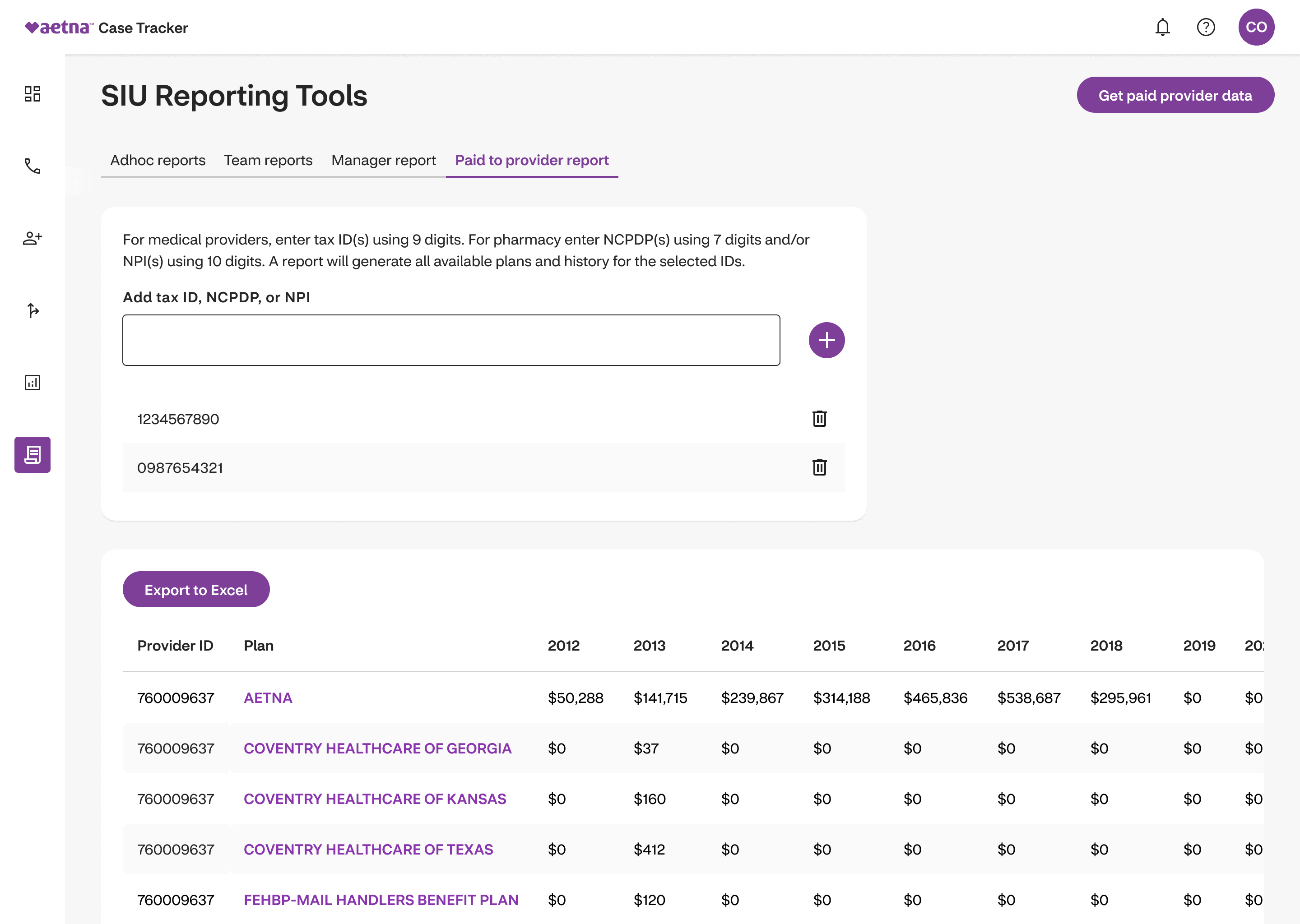Click Export to Excel button
The image size is (1300, 924).
[196, 589]
